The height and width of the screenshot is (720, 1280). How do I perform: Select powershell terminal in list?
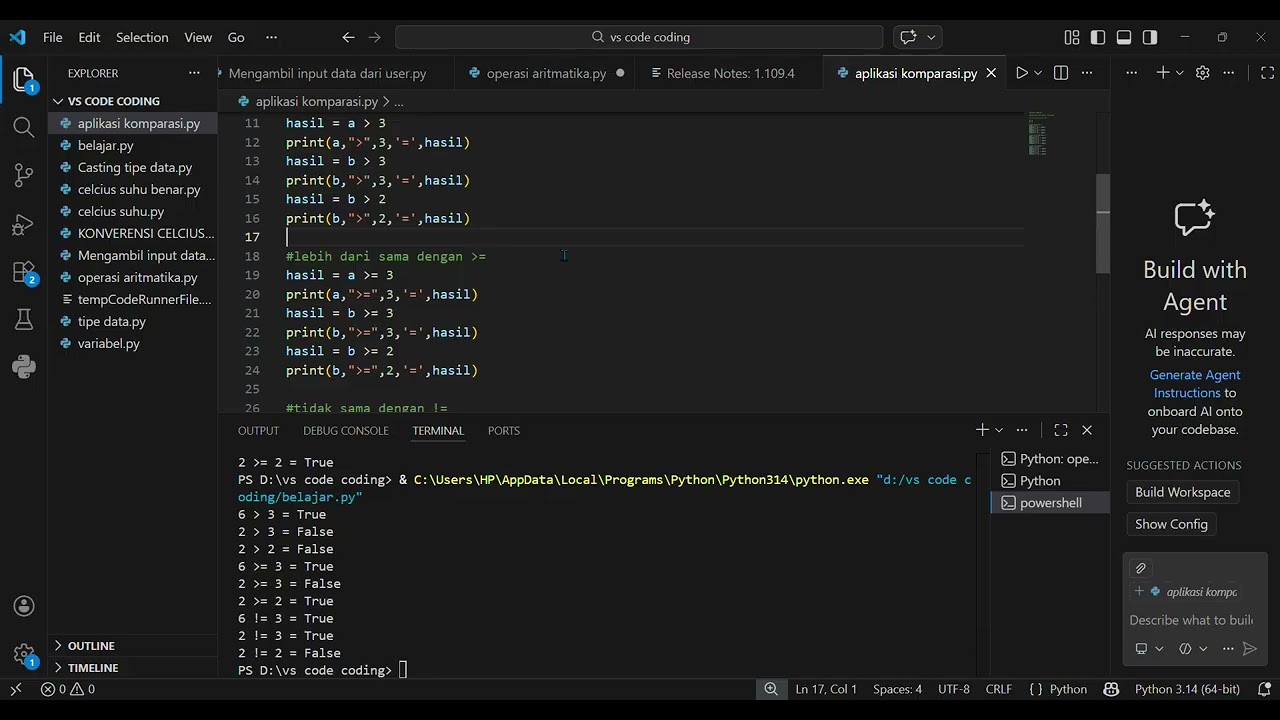pos(1050,503)
